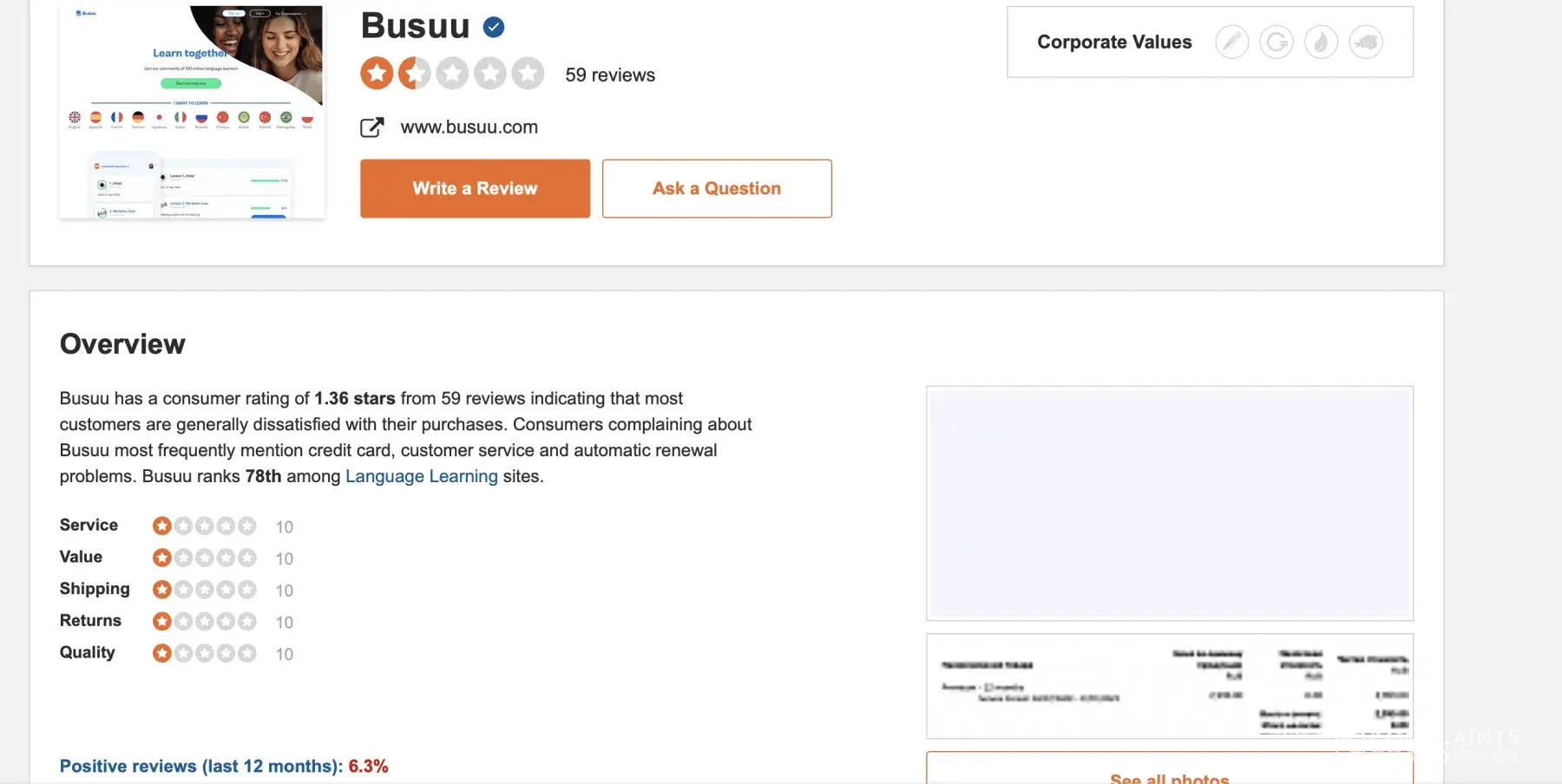Click the Positive reviews (last 12 months) heading

200,767
